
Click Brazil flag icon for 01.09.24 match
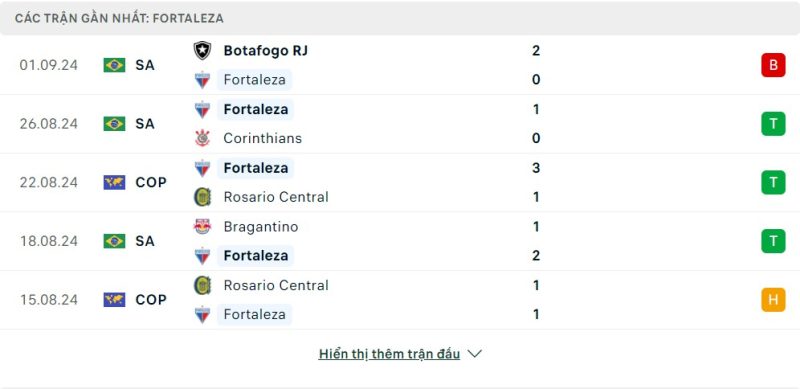pos(114,65)
